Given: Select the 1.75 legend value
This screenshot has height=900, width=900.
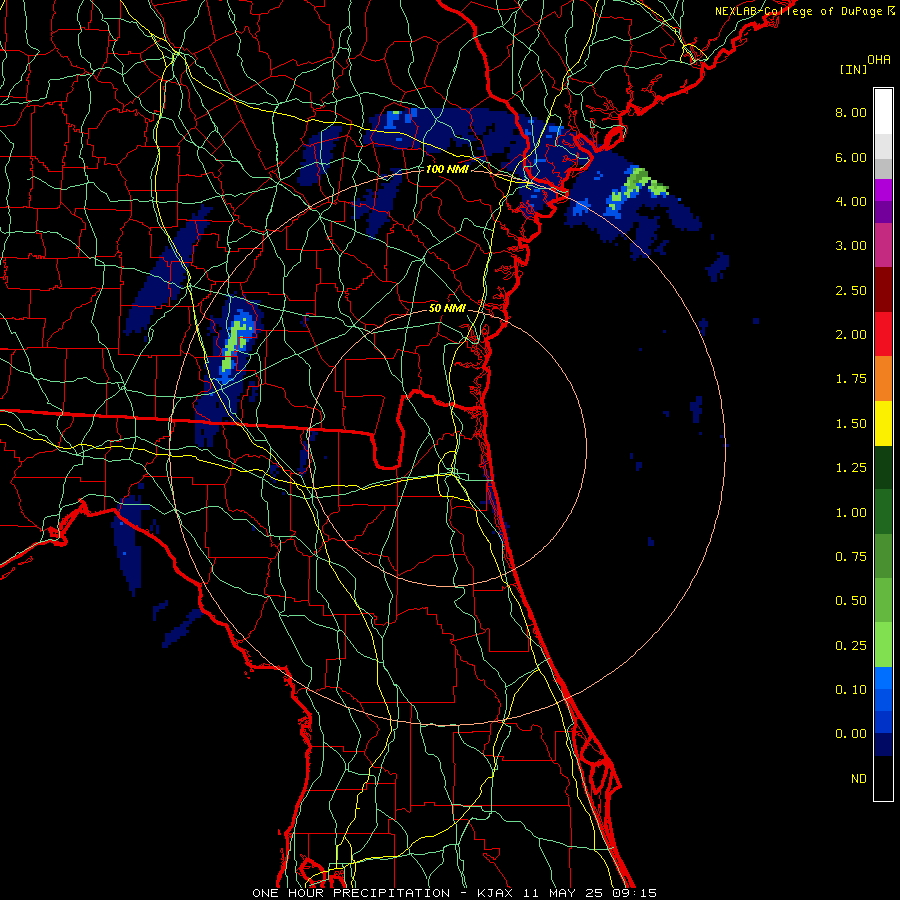Looking at the screenshot, I should coord(851,379).
